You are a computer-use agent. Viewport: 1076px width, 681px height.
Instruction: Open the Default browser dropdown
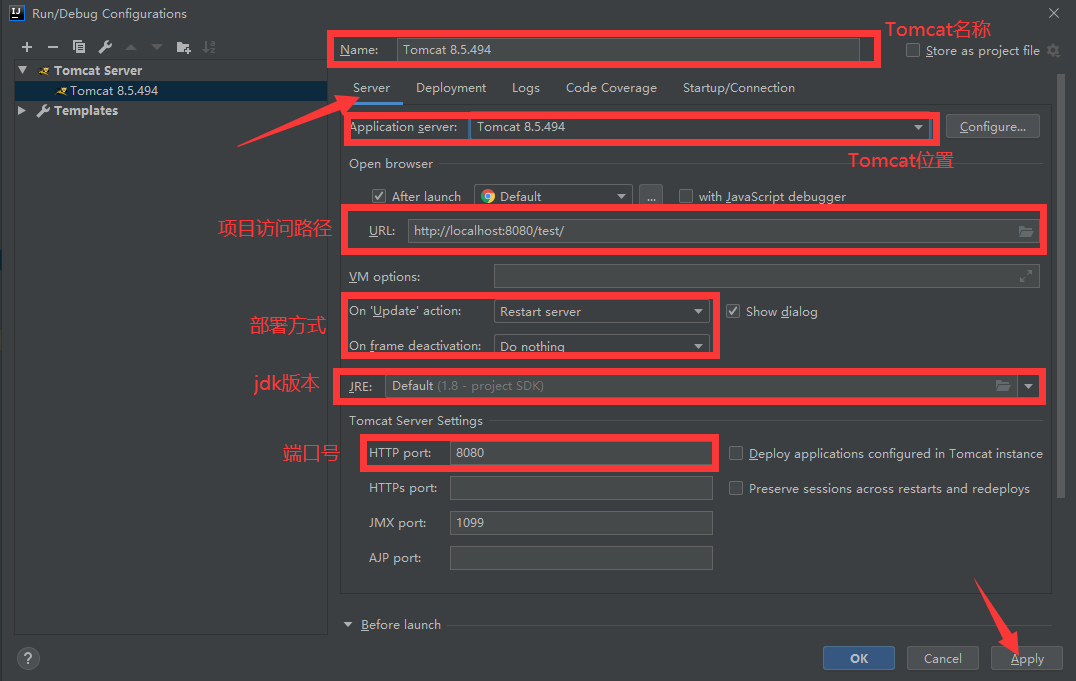pyautogui.click(x=553, y=196)
